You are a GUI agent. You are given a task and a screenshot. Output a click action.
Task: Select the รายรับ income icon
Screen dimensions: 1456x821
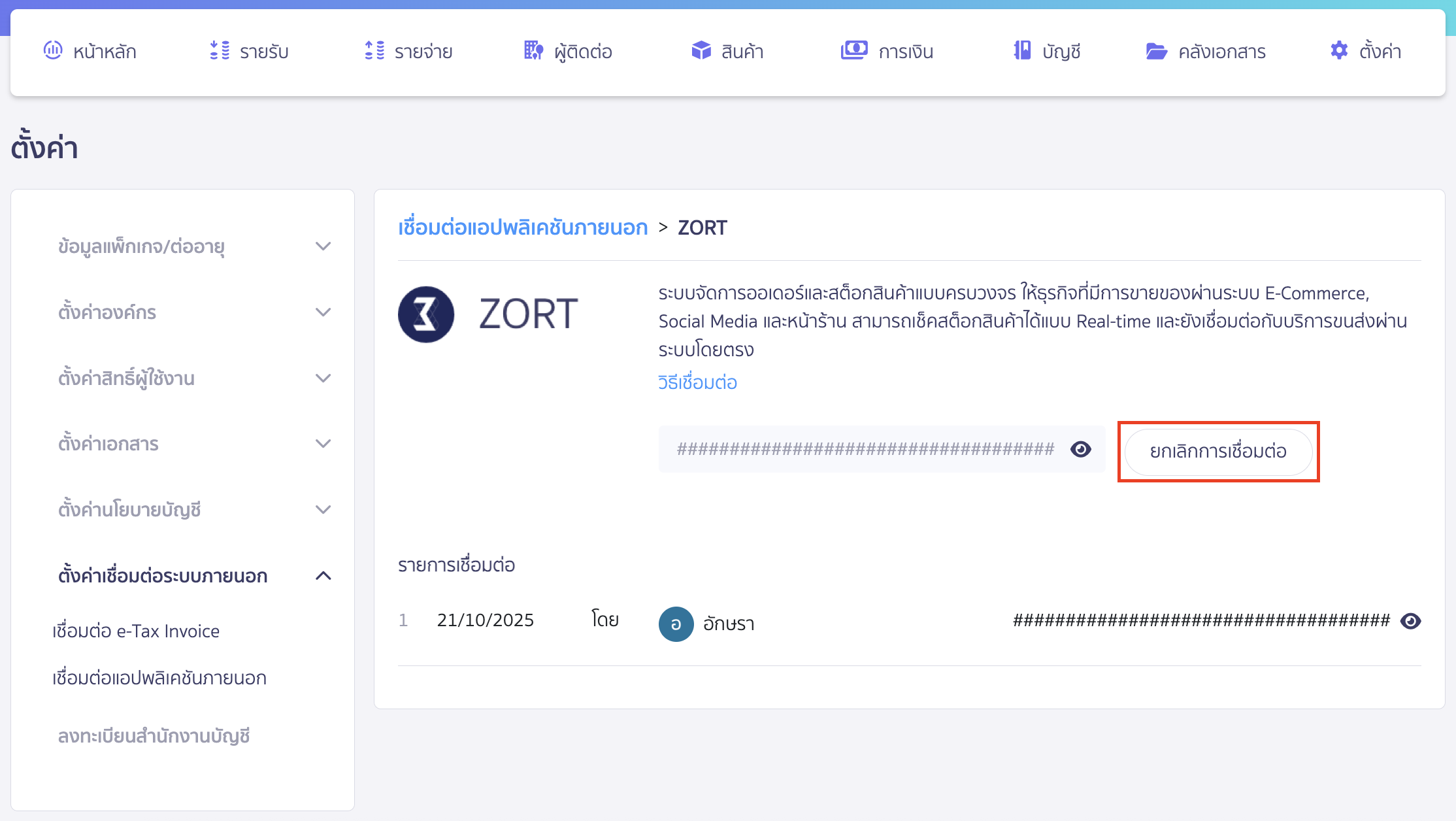click(x=220, y=50)
